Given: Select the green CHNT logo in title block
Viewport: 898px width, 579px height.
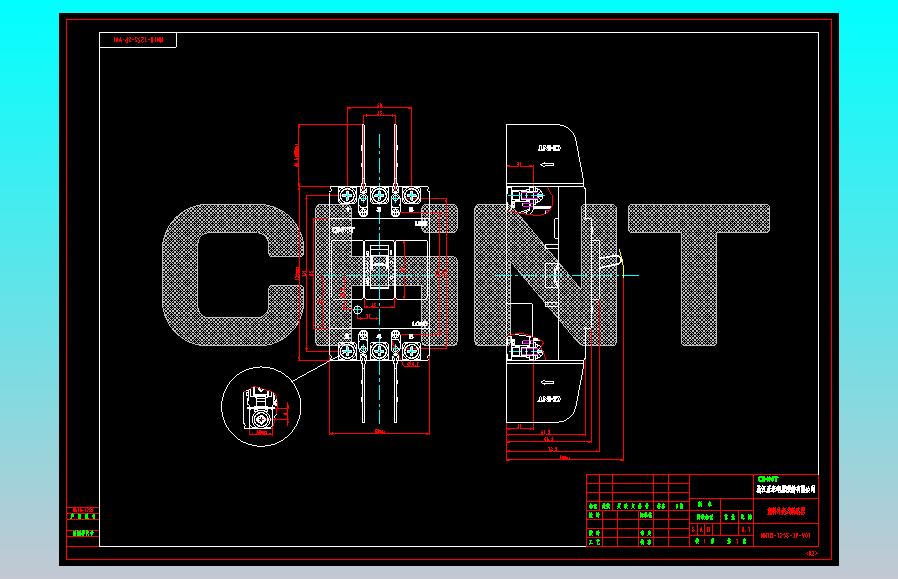Looking at the screenshot, I should pos(768,479).
